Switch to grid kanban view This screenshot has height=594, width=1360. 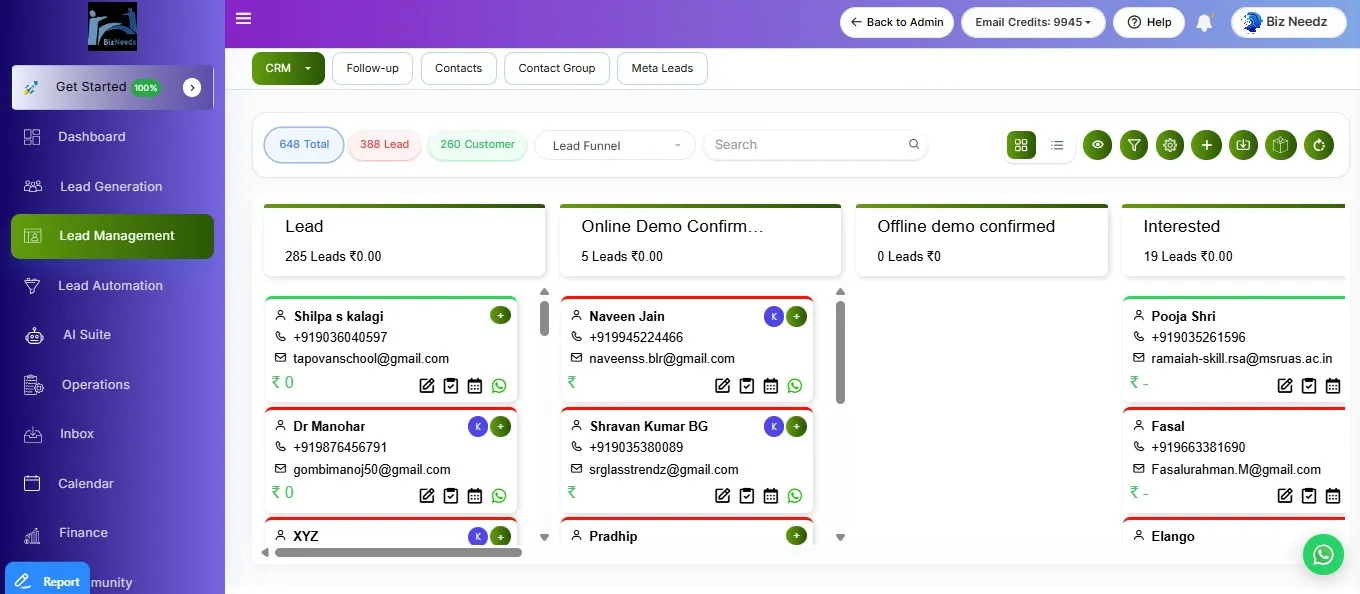point(1021,145)
